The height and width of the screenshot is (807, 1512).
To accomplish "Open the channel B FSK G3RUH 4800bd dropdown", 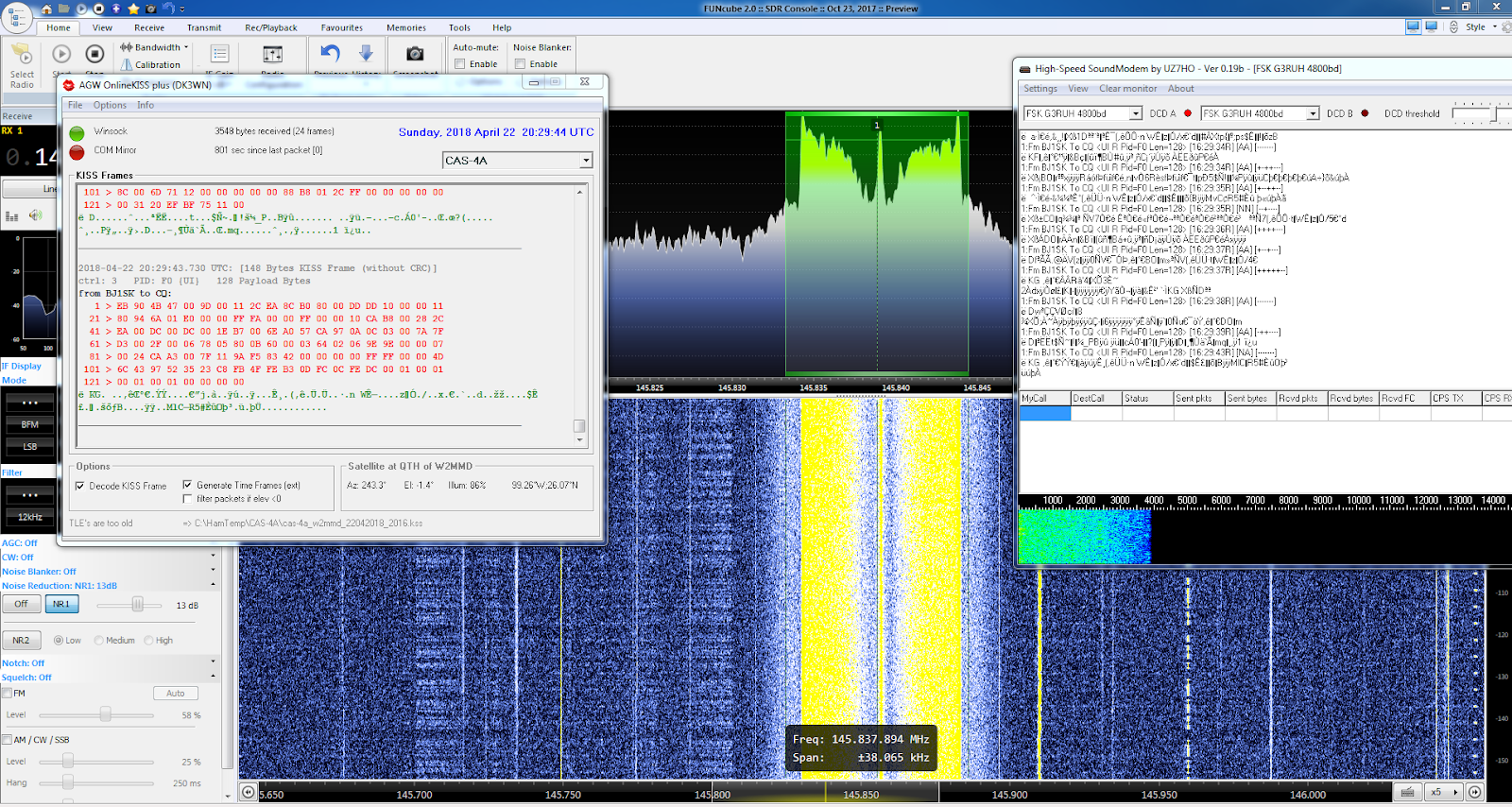I will (x=1313, y=113).
